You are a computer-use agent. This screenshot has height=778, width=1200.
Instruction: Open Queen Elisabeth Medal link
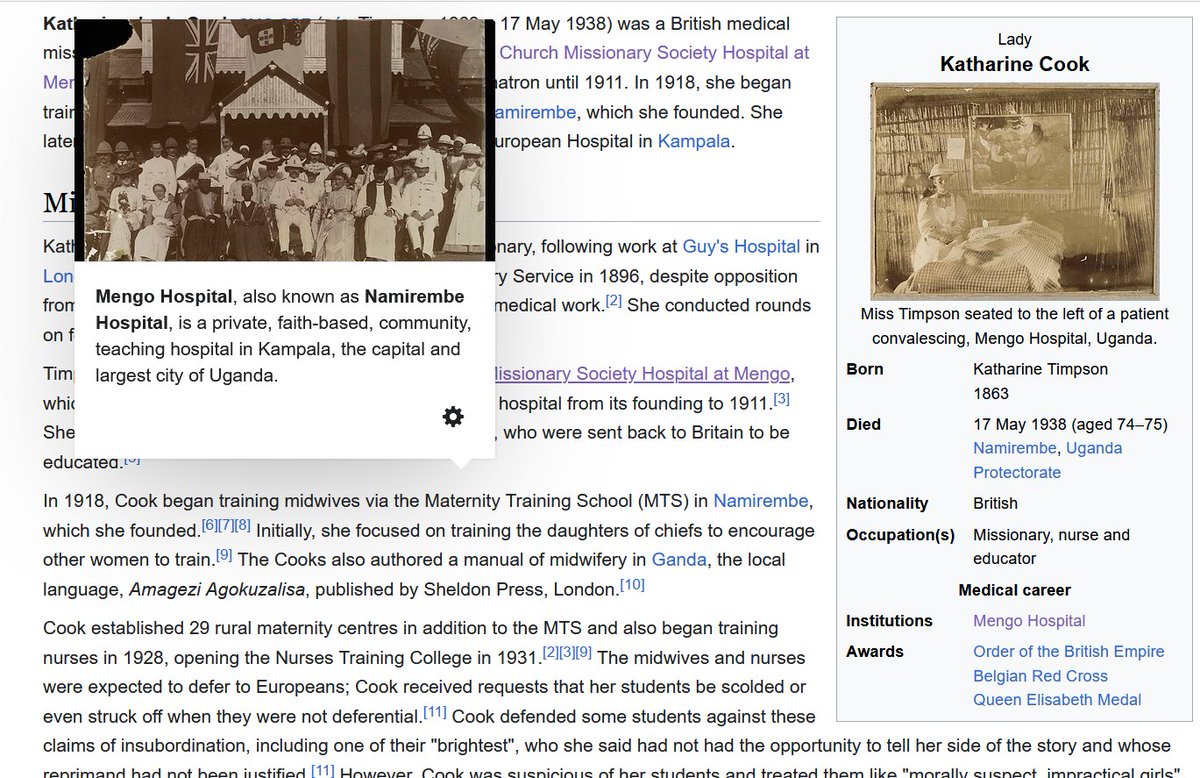[x=1057, y=699]
